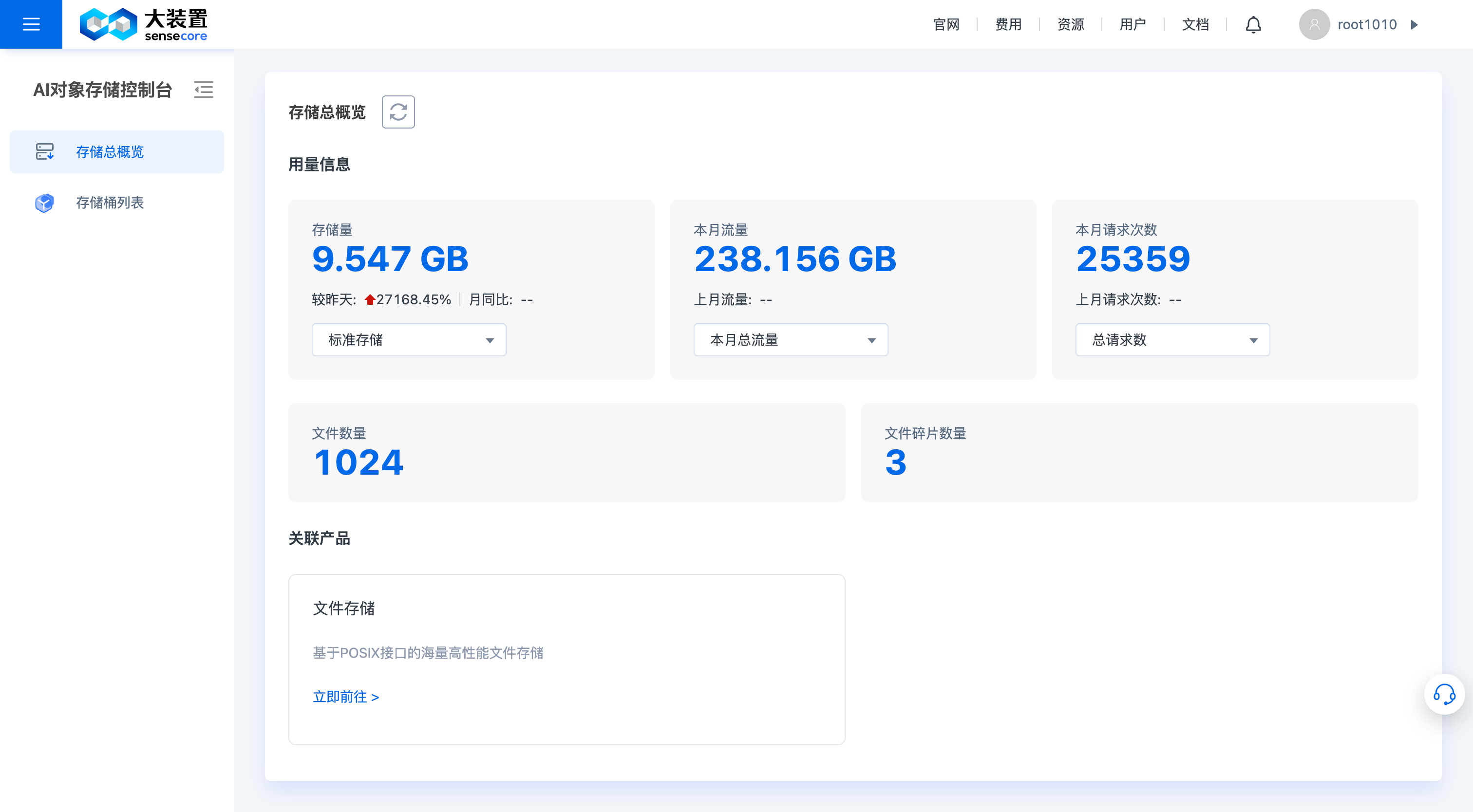Image resolution: width=1473 pixels, height=812 pixels.
Task: Go to the 官网 official site
Action: (946, 24)
